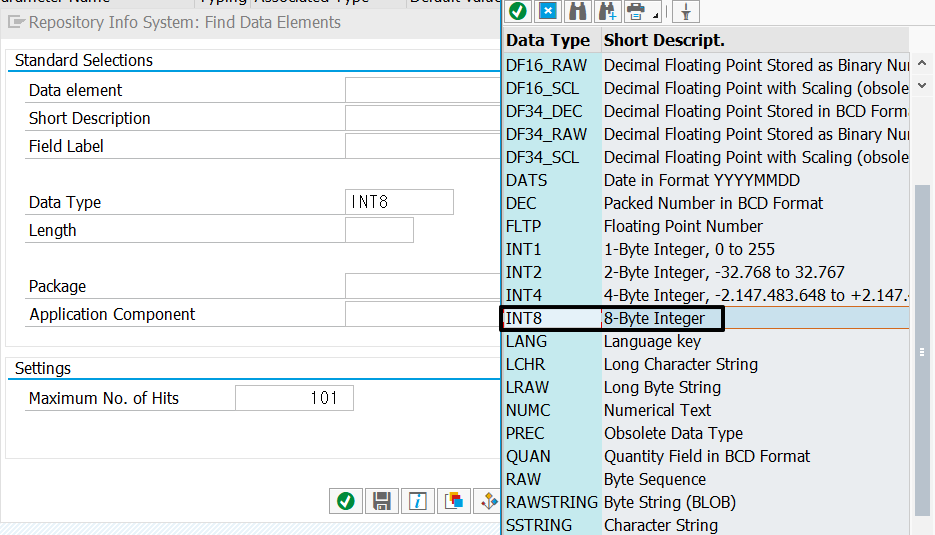The image size is (935, 535).
Task: Click the Data Type input field containing INT8
Action: point(398,202)
